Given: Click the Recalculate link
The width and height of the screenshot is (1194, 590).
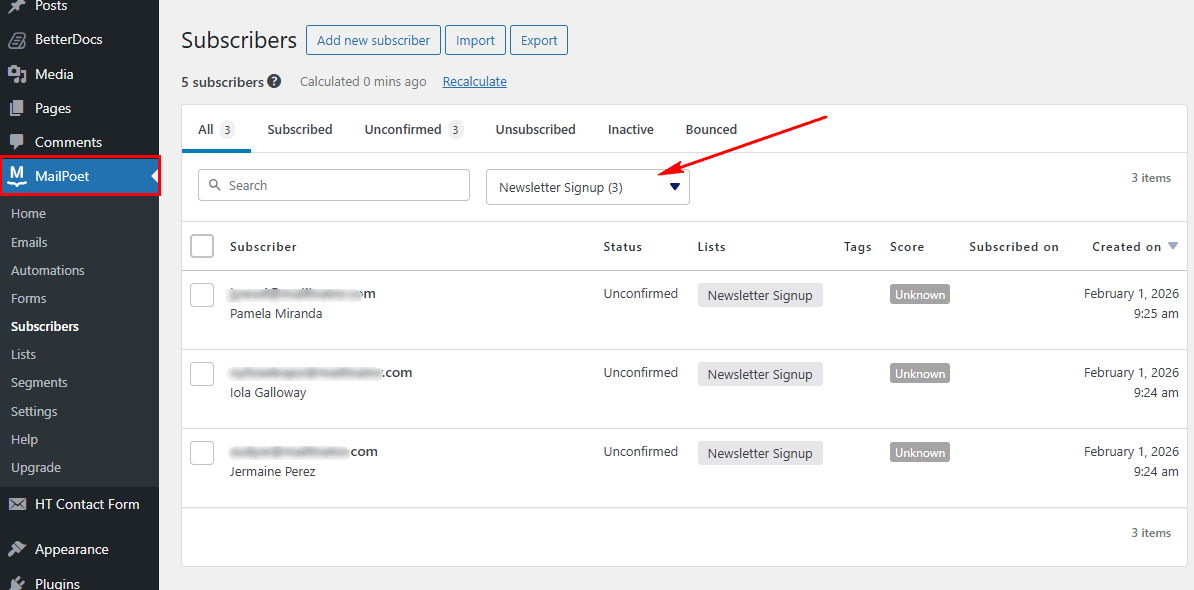Looking at the screenshot, I should [474, 81].
